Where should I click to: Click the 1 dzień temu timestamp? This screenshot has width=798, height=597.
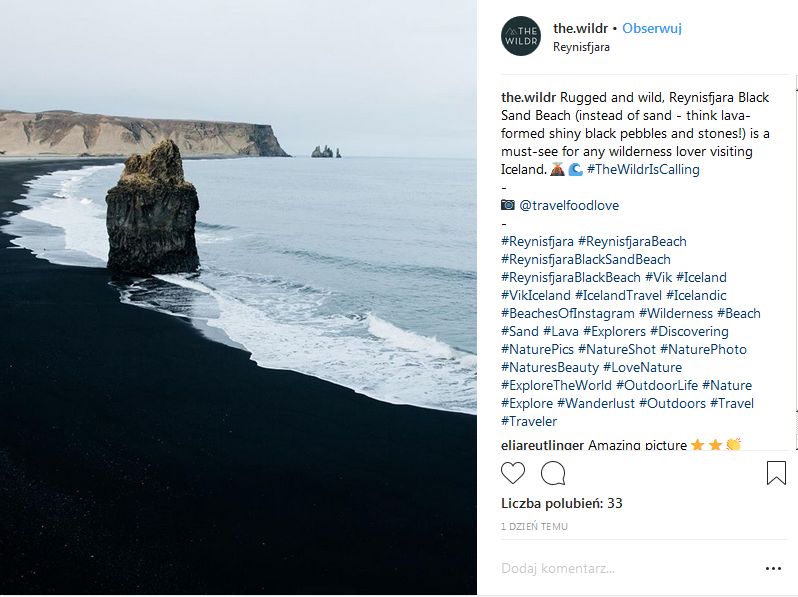click(x=535, y=525)
